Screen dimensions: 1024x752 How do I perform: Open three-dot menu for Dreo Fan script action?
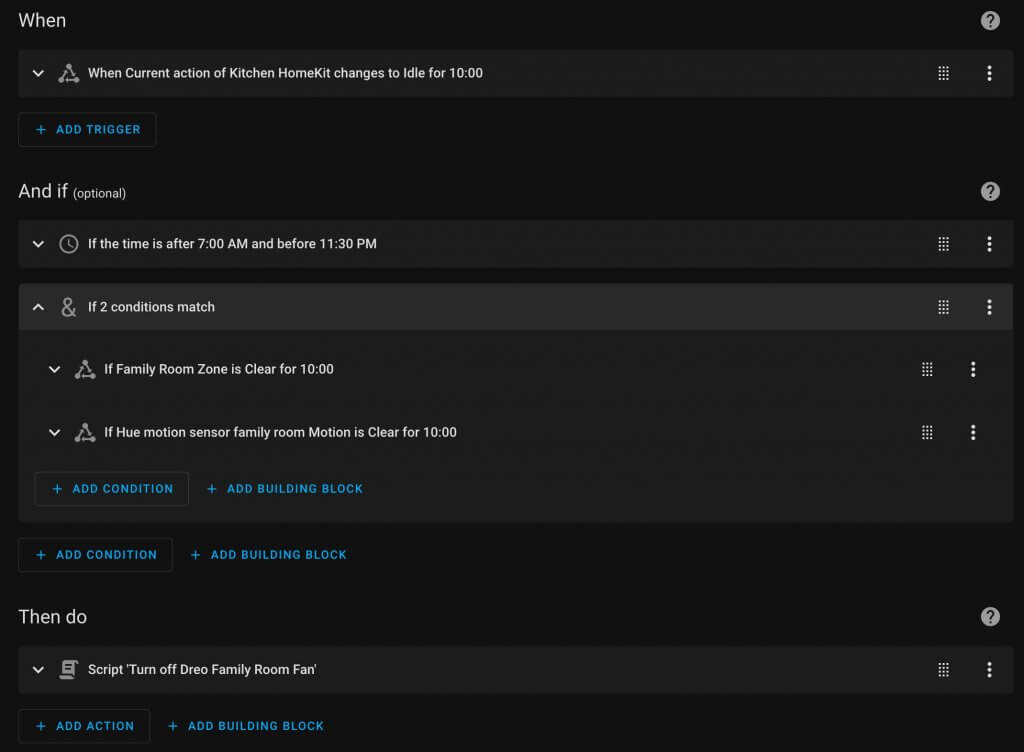pyautogui.click(x=989, y=669)
